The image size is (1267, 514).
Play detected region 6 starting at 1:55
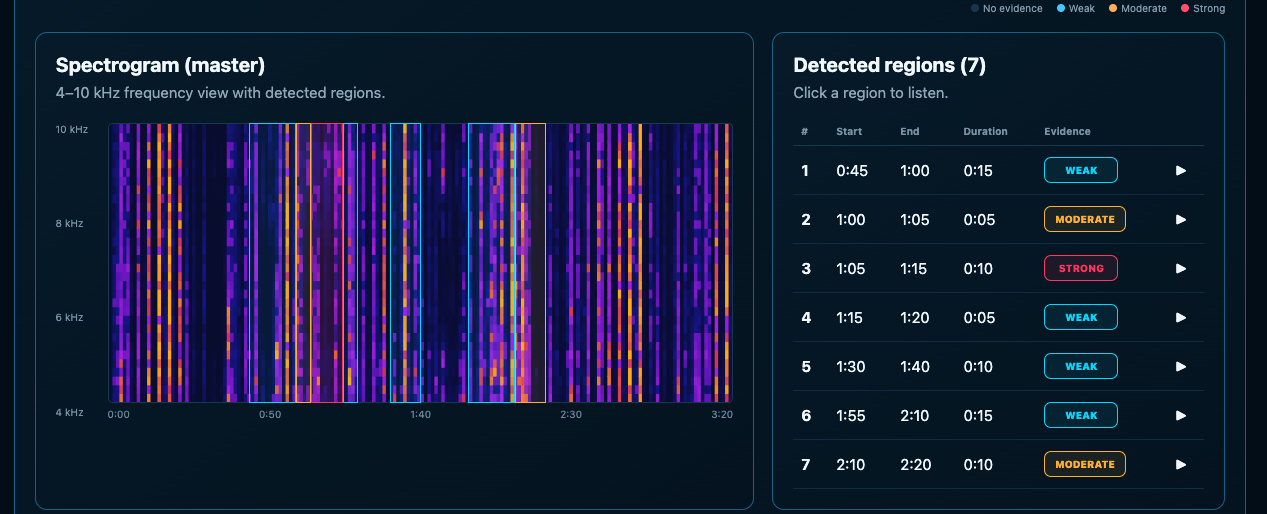(x=1181, y=415)
